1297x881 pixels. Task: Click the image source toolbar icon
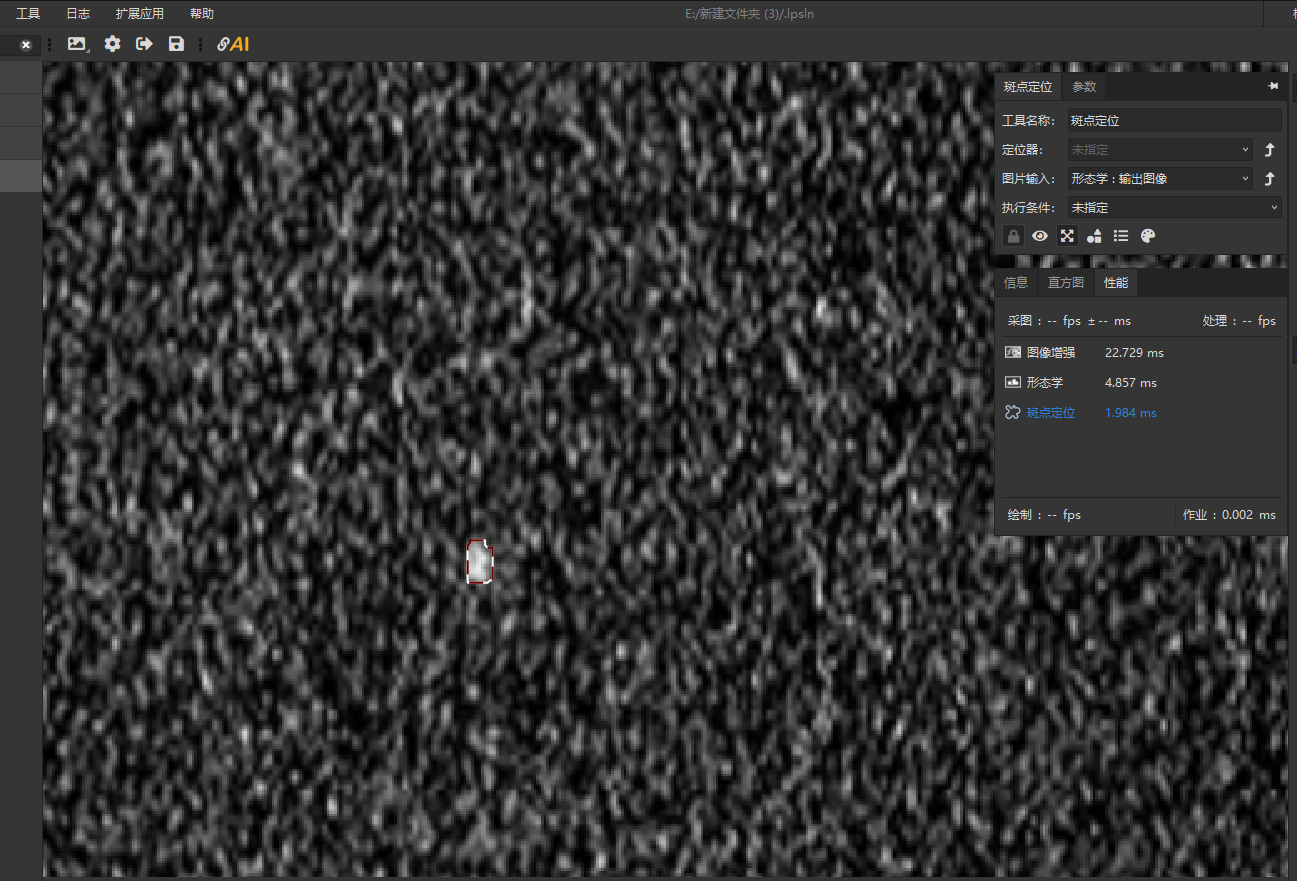click(77, 44)
